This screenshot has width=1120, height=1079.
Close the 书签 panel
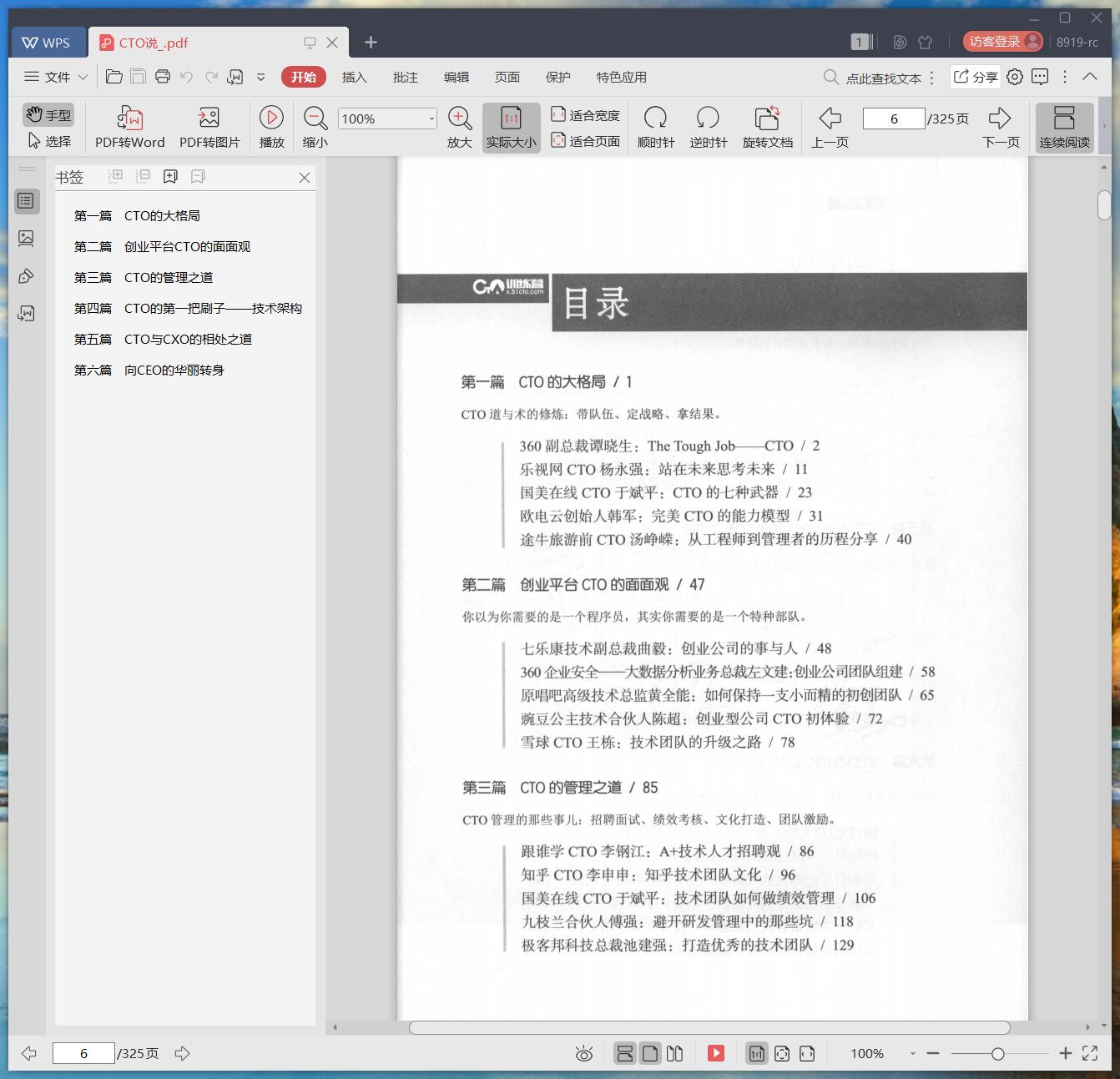(x=305, y=177)
